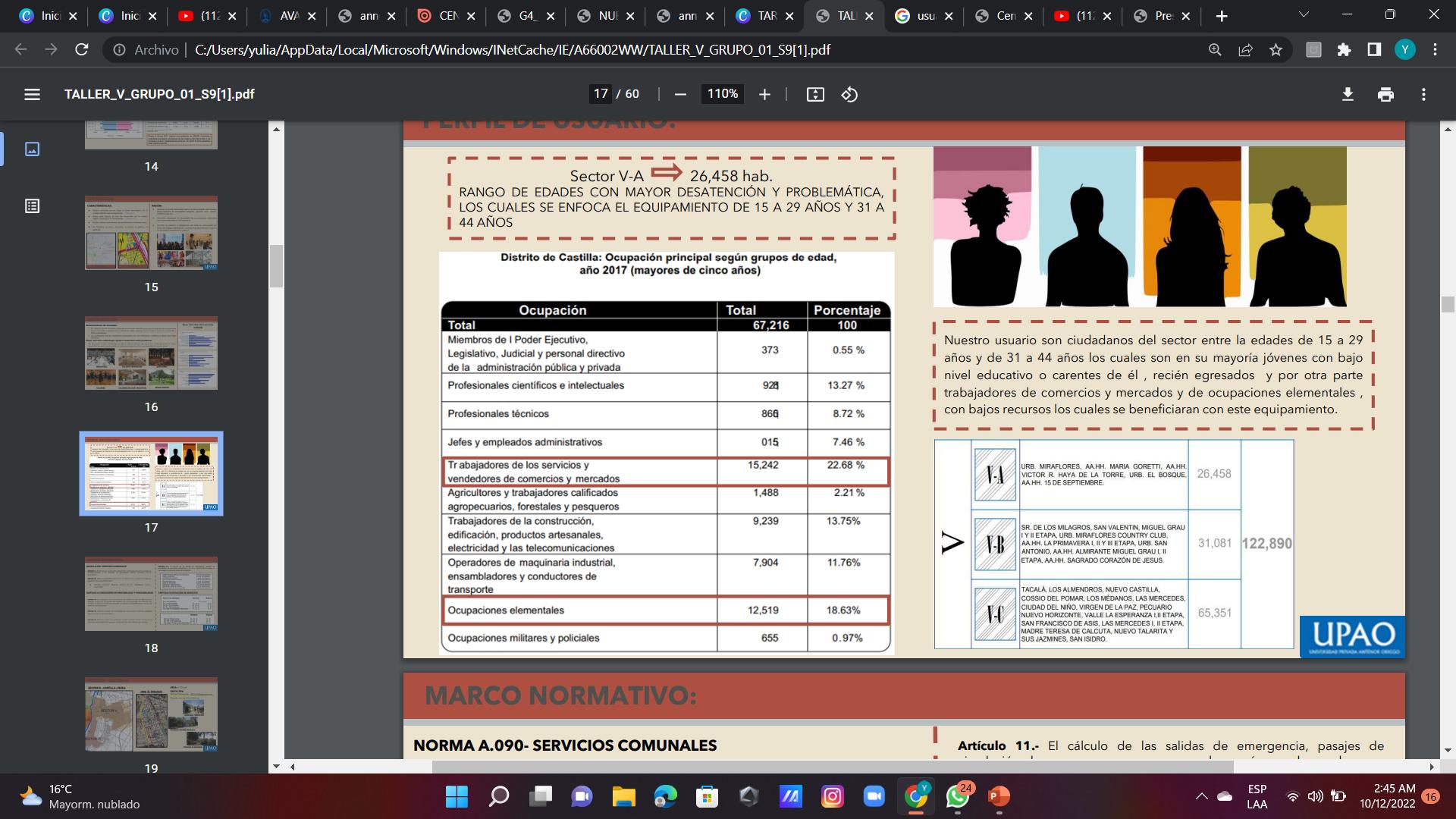
Task: Toggle the PDF sidebar menu
Action: (x=32, y=94)
